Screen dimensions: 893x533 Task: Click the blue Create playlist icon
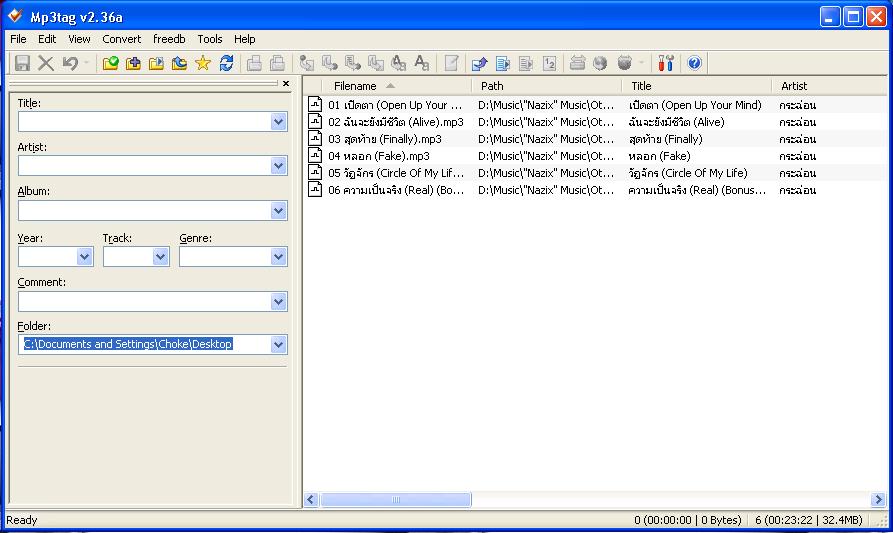[x=503, y=63]
